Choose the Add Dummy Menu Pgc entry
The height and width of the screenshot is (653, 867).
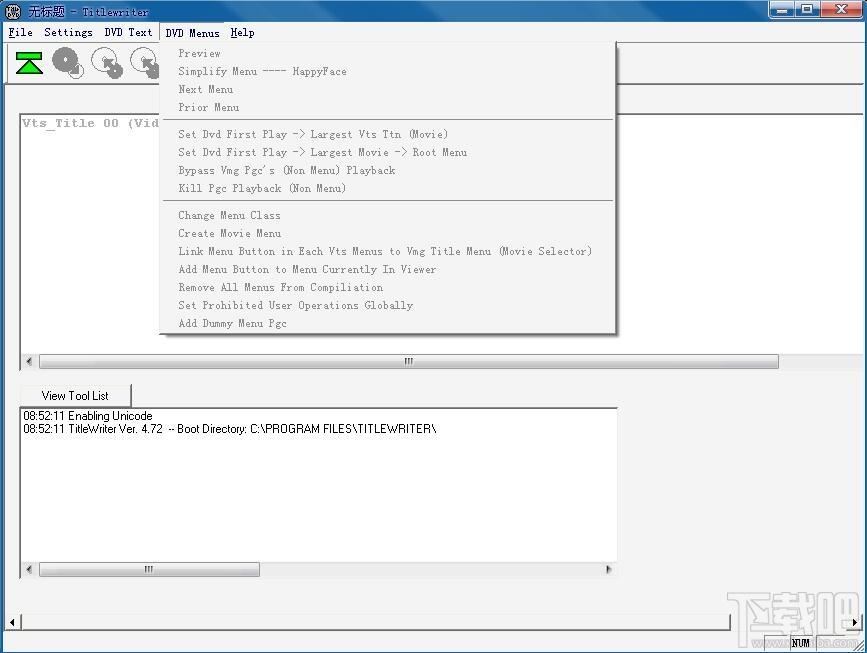tap(388, 323)
